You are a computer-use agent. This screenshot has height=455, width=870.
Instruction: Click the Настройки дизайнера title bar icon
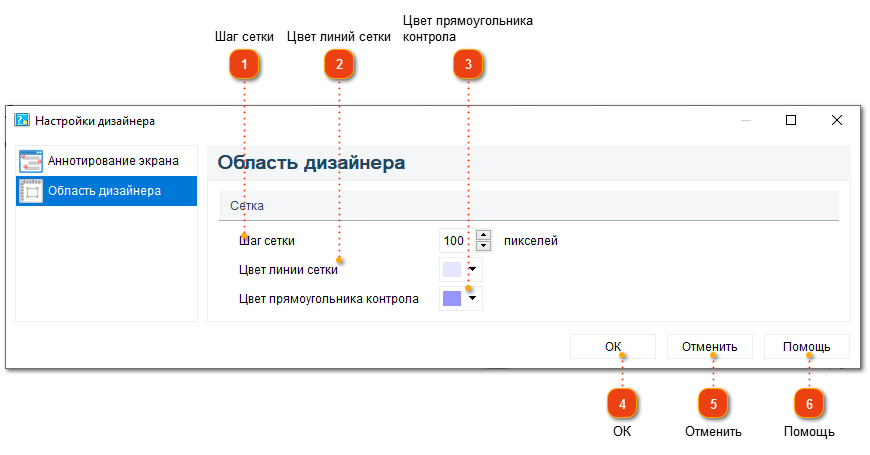pyautogui.click(x=22, y=120)
